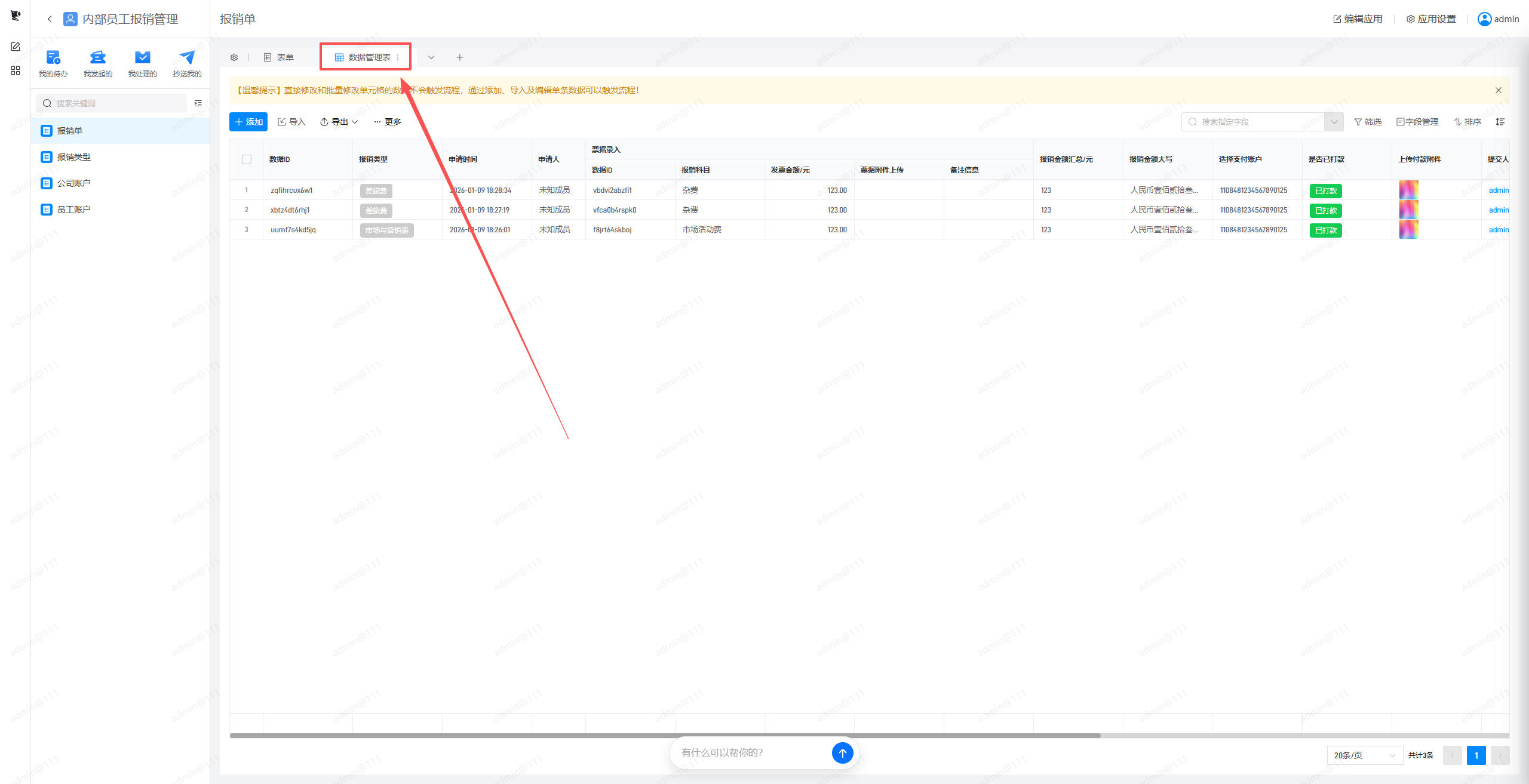Select 员工账户 in the sidebar

pyautogui.click(x=121, y=210)
